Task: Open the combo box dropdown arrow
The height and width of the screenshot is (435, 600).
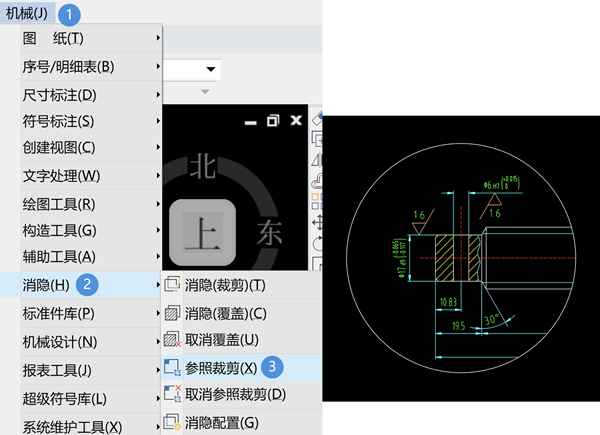Action: [x=210, y=69]
